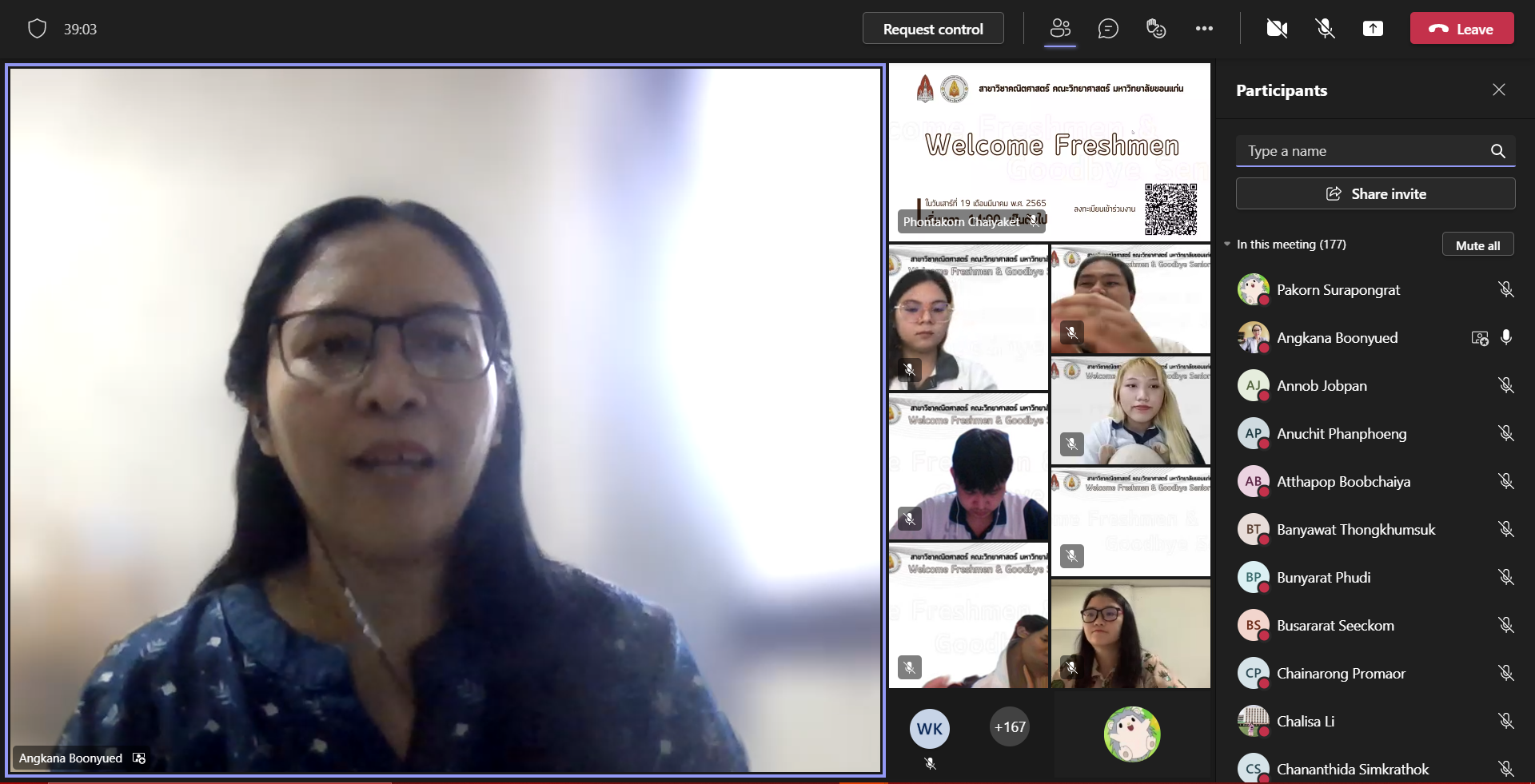Screen dimensions: 1535x784
Task: Click the cartoon avatar beside the +167 bubble
Action: pyautogui.click(x=1132, y=734)
